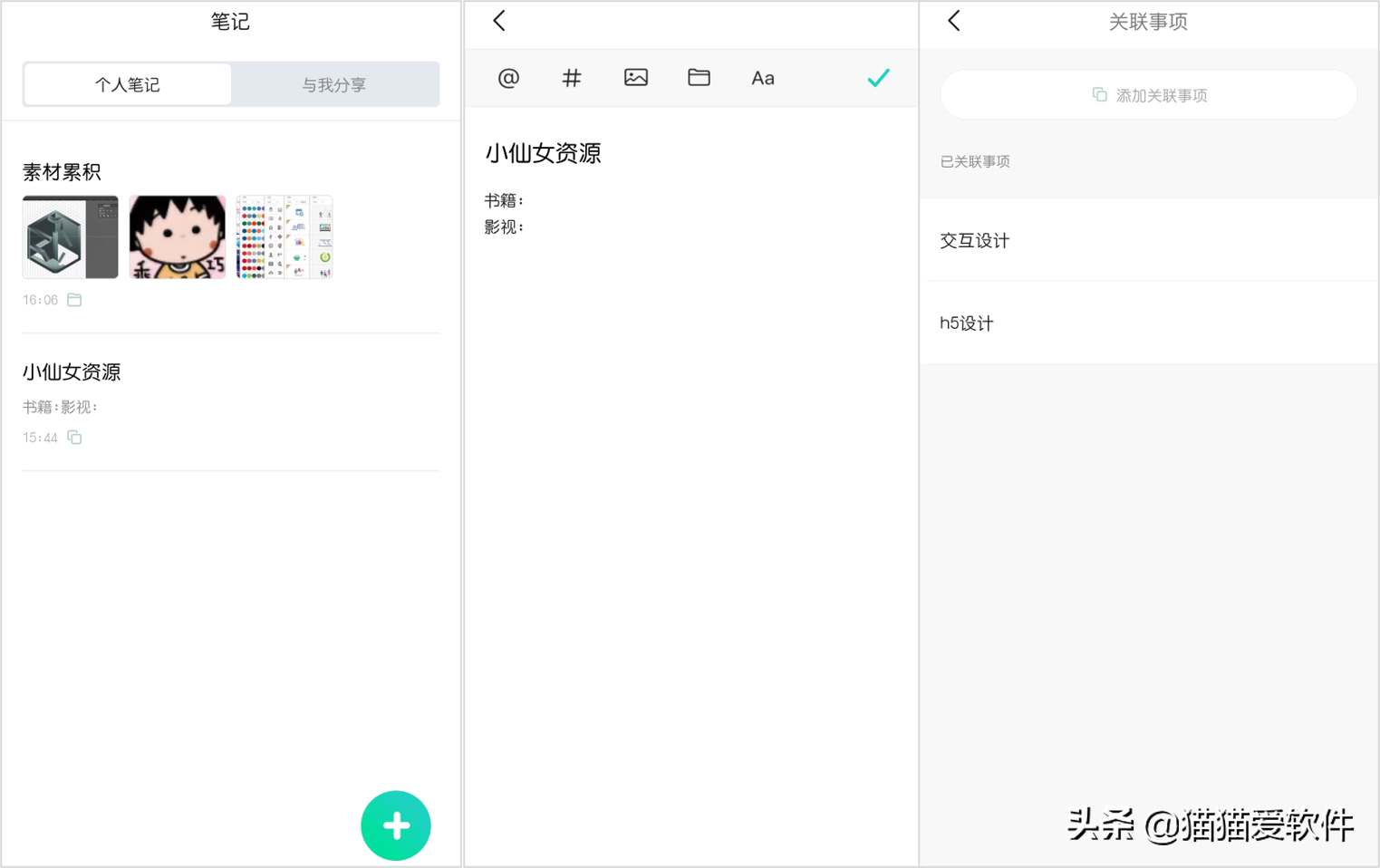Click the back arrow on the editor screen
Viewport: 1380px width, 868px height.
pyautogui.click(x=497, y=20)
